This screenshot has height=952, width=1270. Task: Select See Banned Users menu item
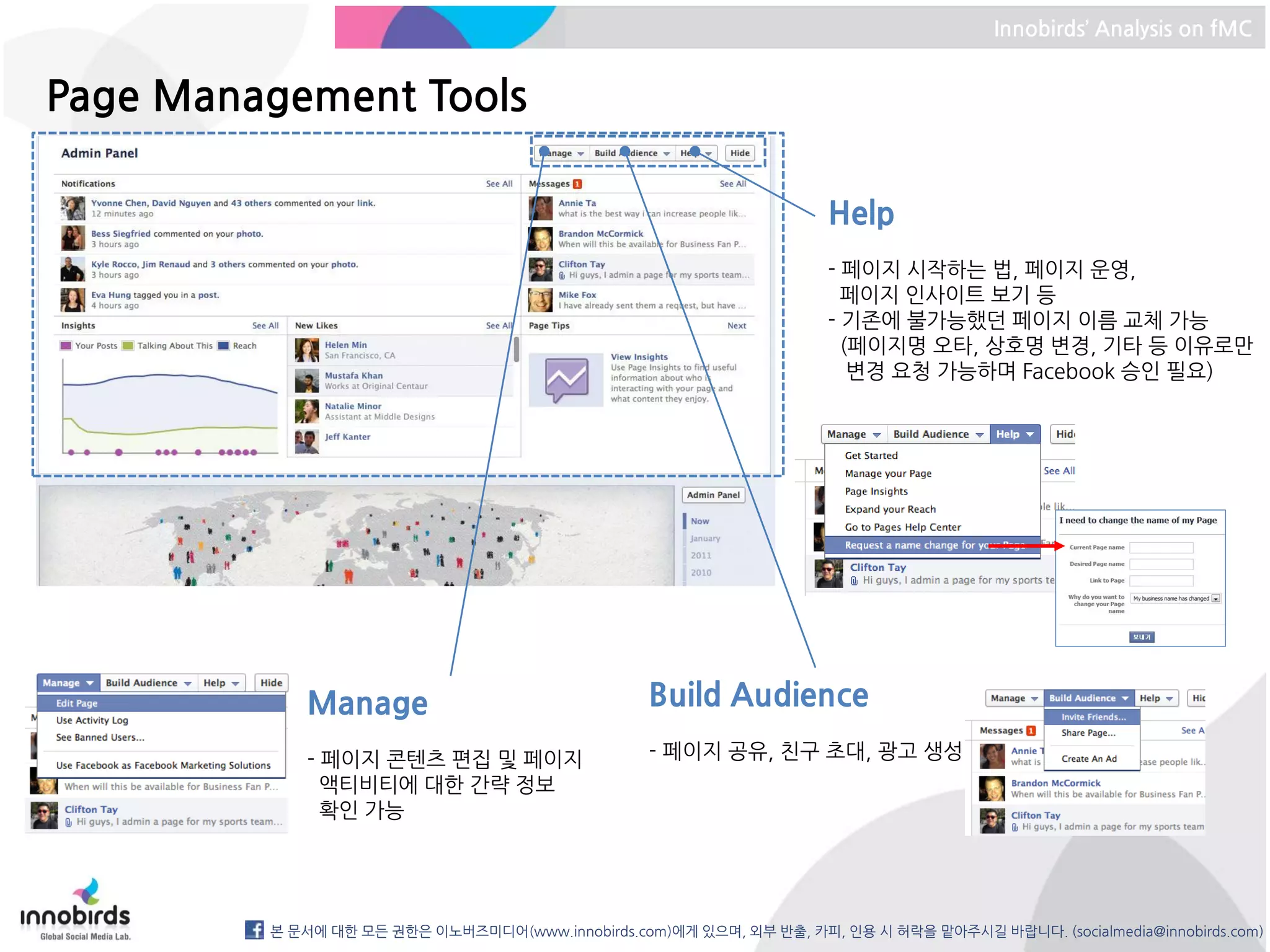tap(161, 738)
